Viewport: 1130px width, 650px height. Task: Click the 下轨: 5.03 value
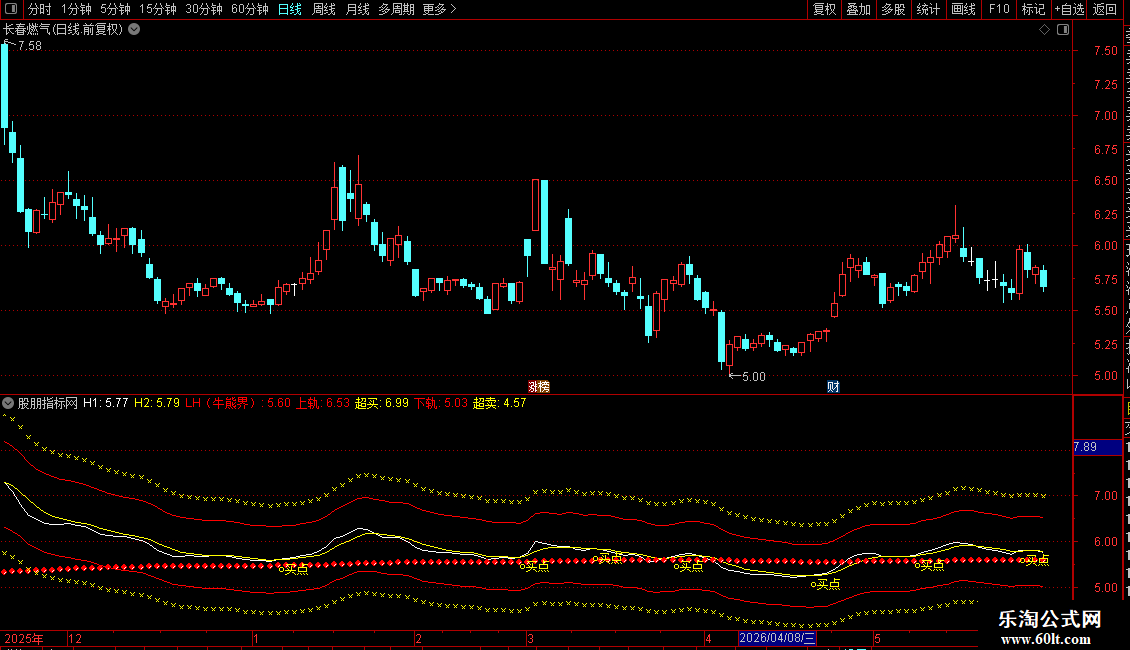(x=441, y=404)
